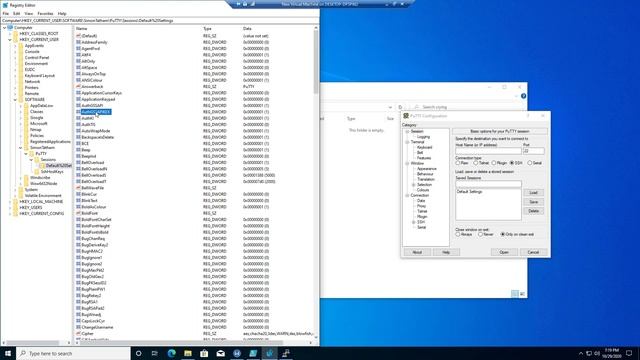Open the Help menu in Registry Editor
640x360 pixels.
(62, 13)
